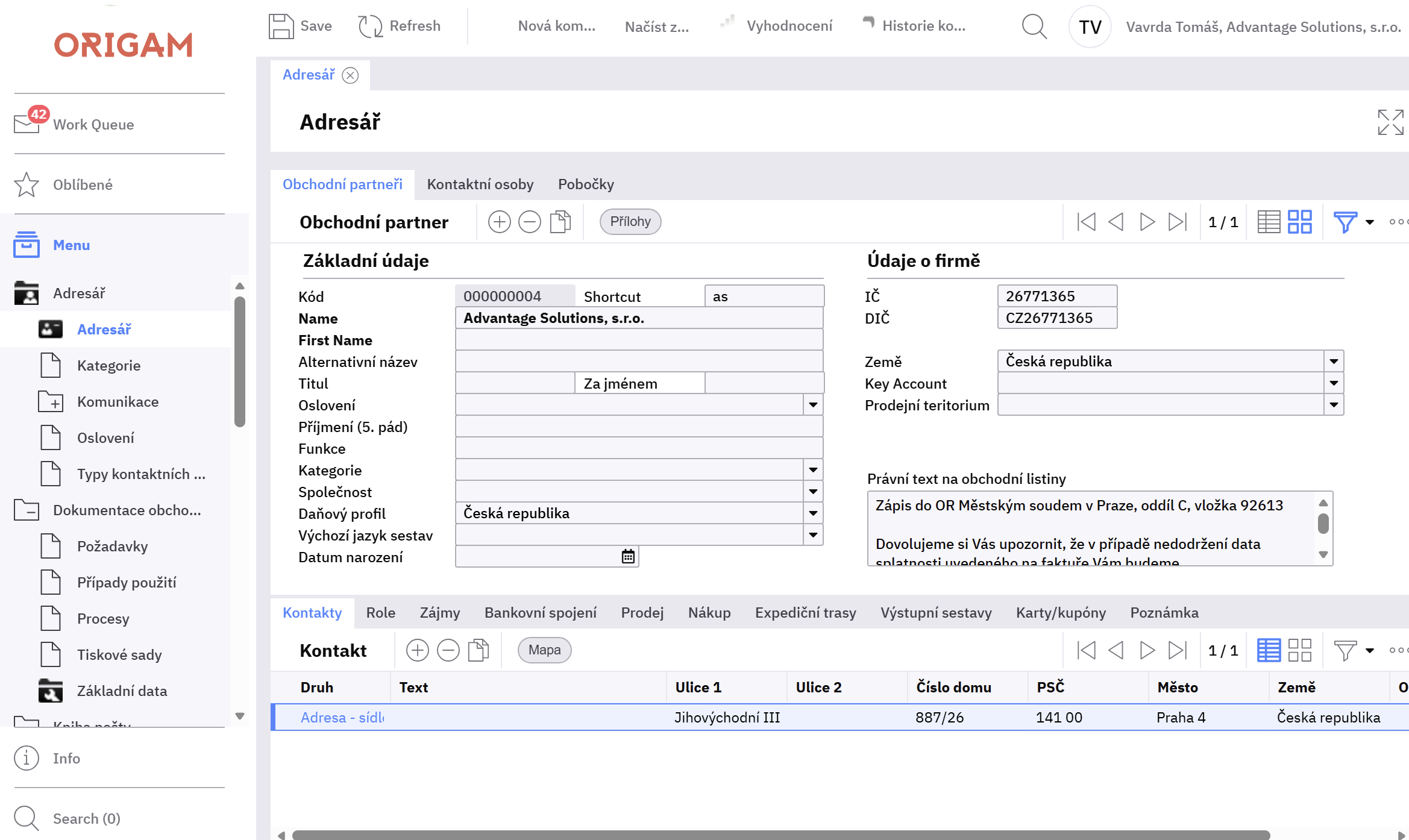Go to last Obchodní partner record

click(1177, 222)
